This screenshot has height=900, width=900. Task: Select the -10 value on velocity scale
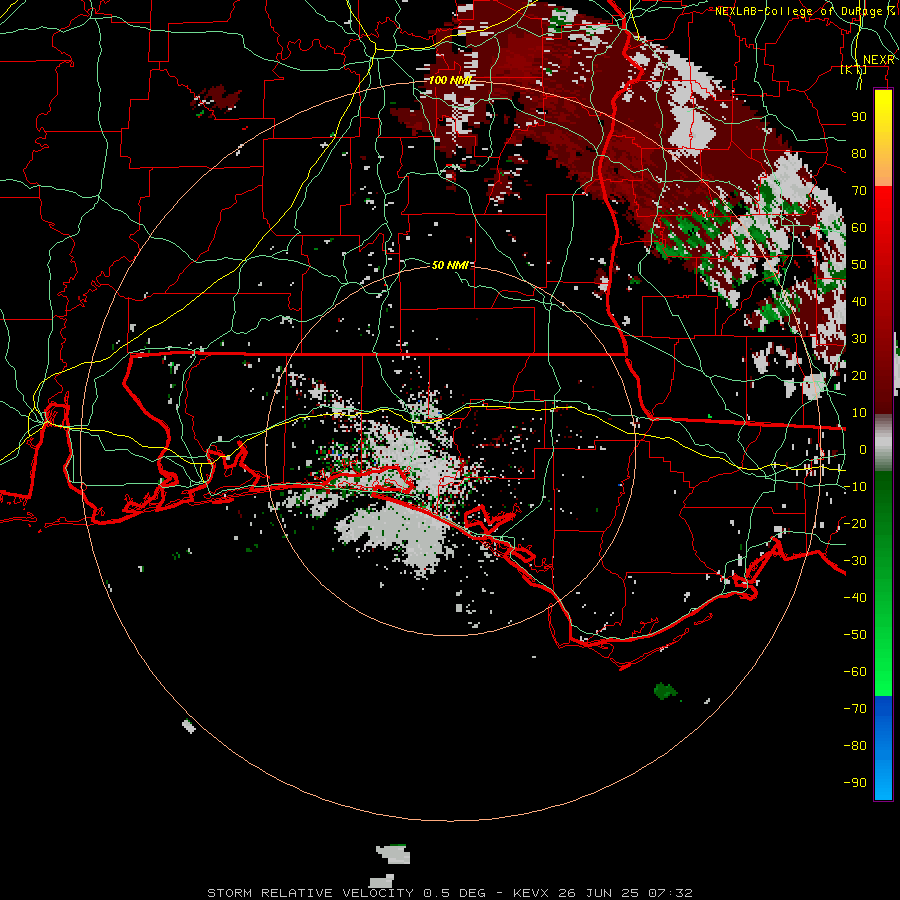855,487
